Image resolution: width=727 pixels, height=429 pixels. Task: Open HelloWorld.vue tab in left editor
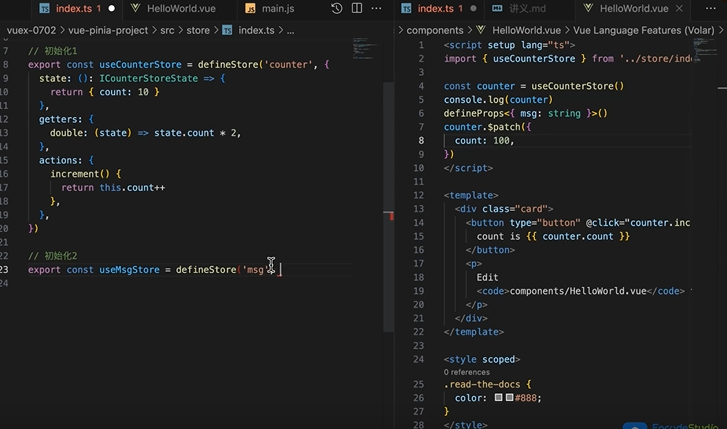181,8
